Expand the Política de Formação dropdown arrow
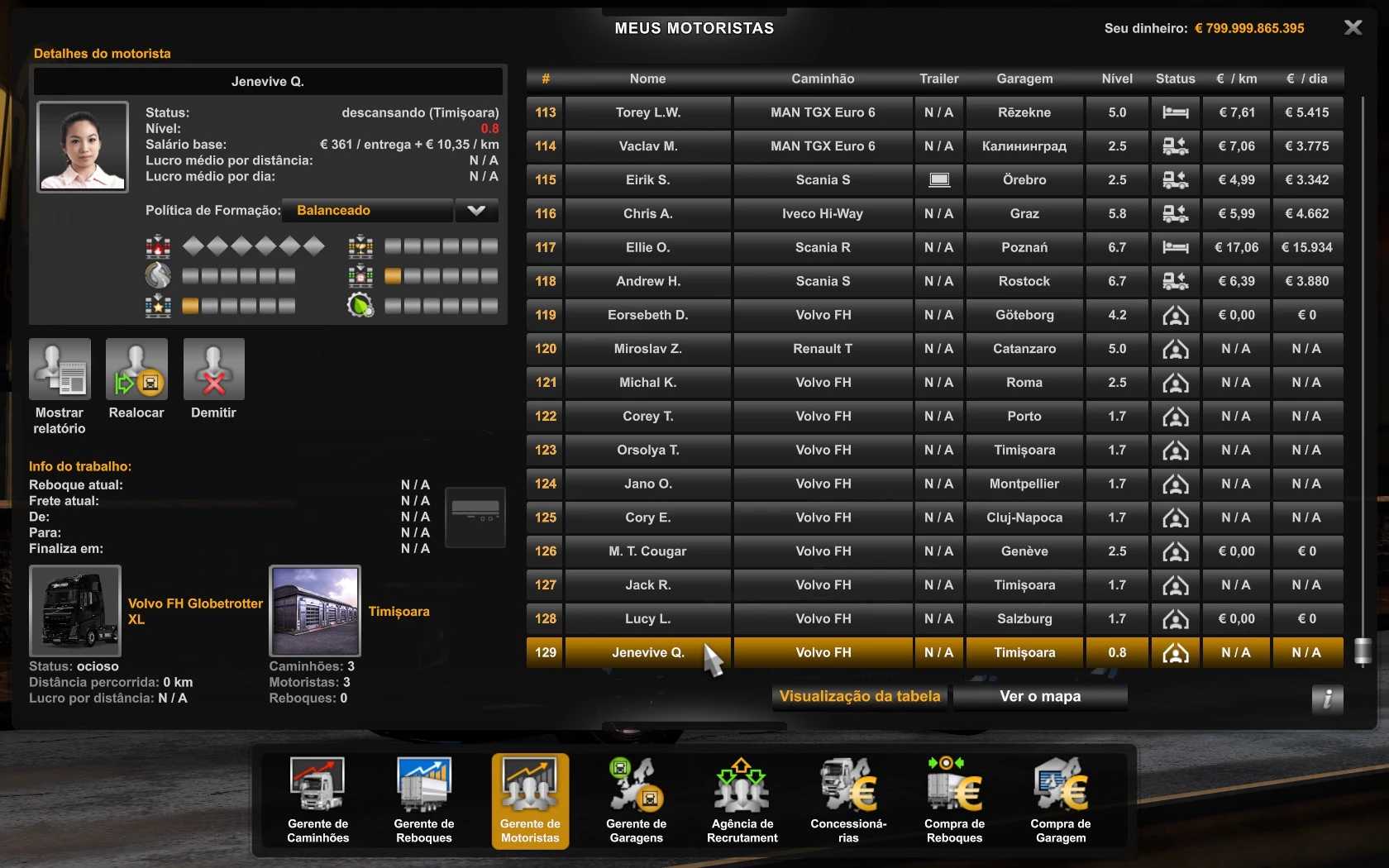Viewport: 1389px width, 868px height. tap(476, 211)
